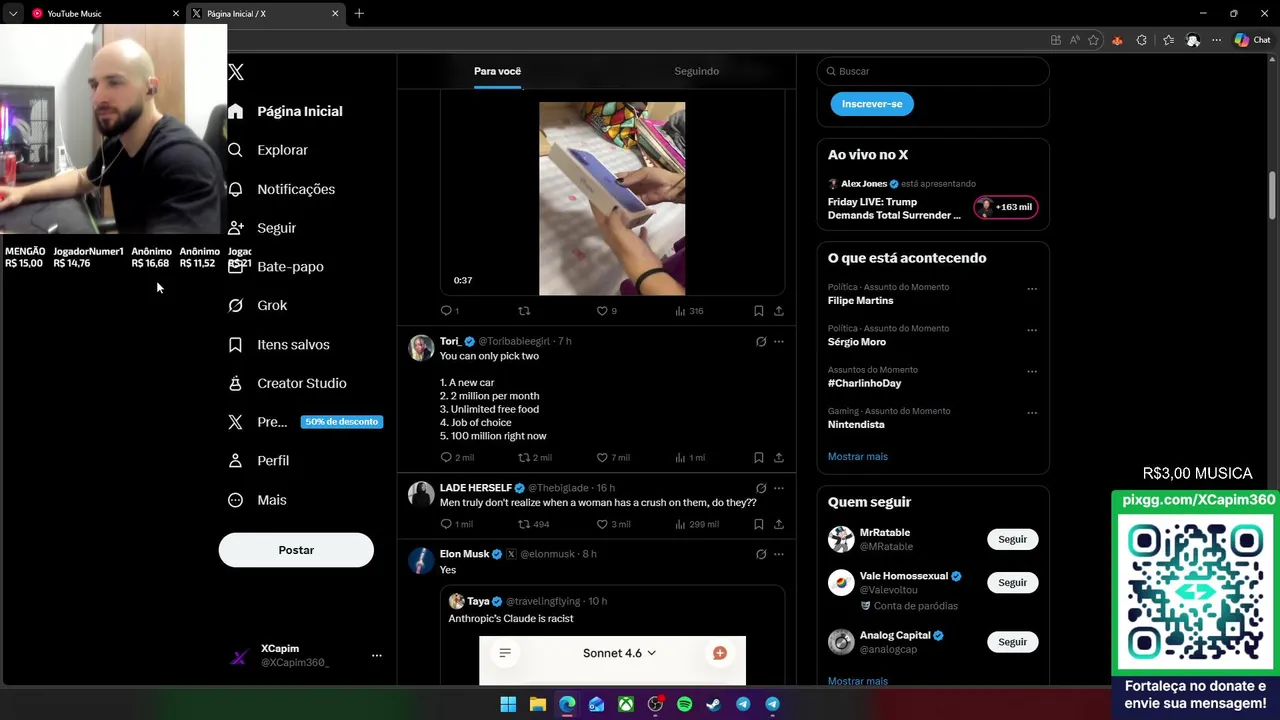Open Bate-papo in sidebar

[x=276, y=267]
